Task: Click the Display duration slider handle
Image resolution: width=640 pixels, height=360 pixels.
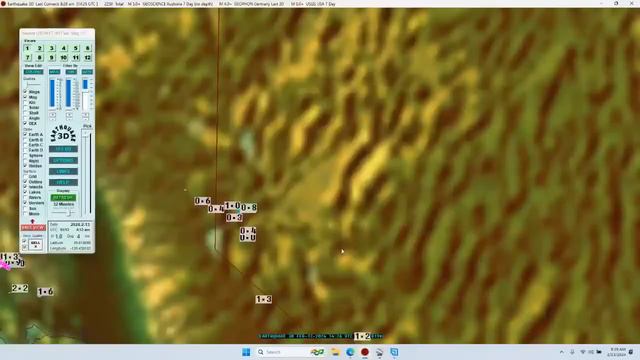Action: click(69, 213)
